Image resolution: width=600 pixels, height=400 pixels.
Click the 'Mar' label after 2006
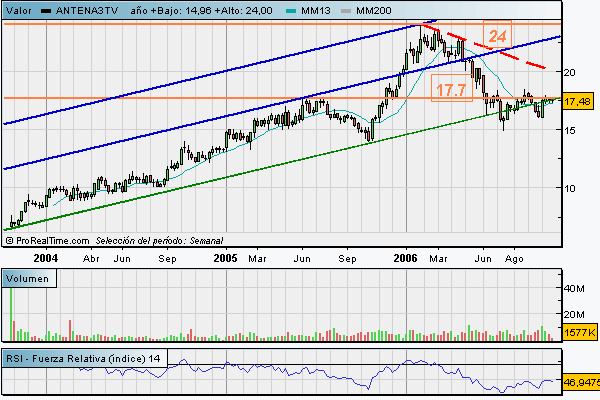(438, 259)
